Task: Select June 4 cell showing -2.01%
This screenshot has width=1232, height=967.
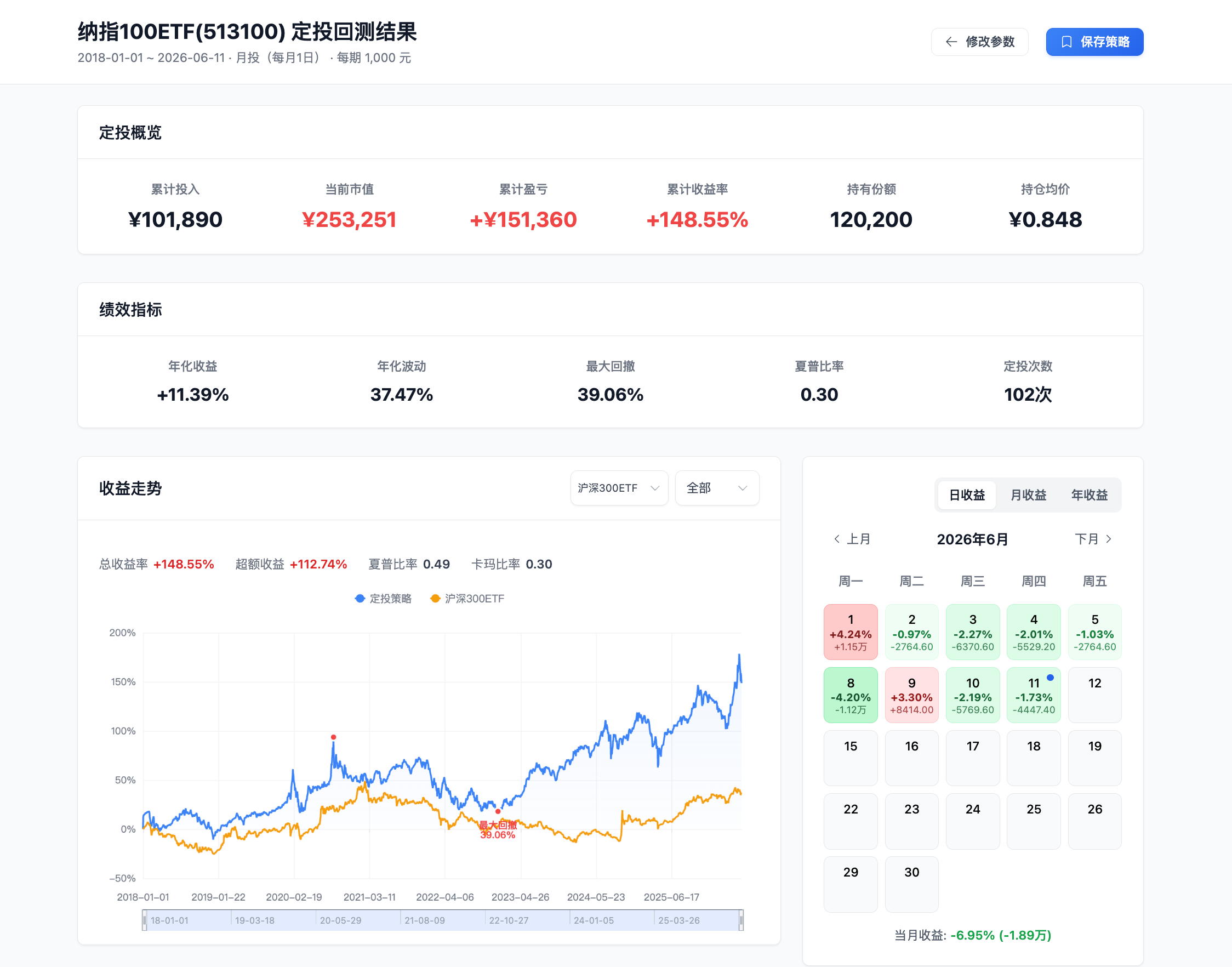Action: pyautogui.click(x=1034, y=632)
